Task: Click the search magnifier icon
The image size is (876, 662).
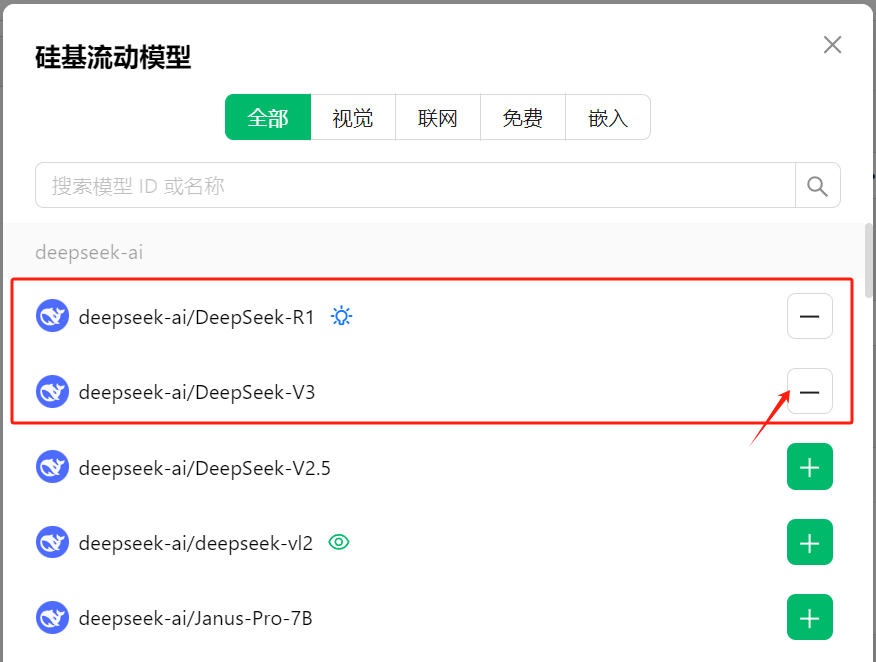Action: [x=817, y=185]
